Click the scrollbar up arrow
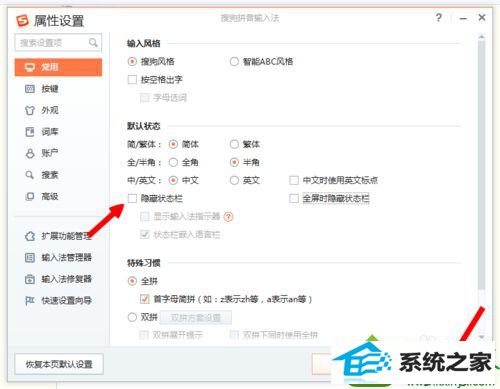 click(x=481, y=37)
